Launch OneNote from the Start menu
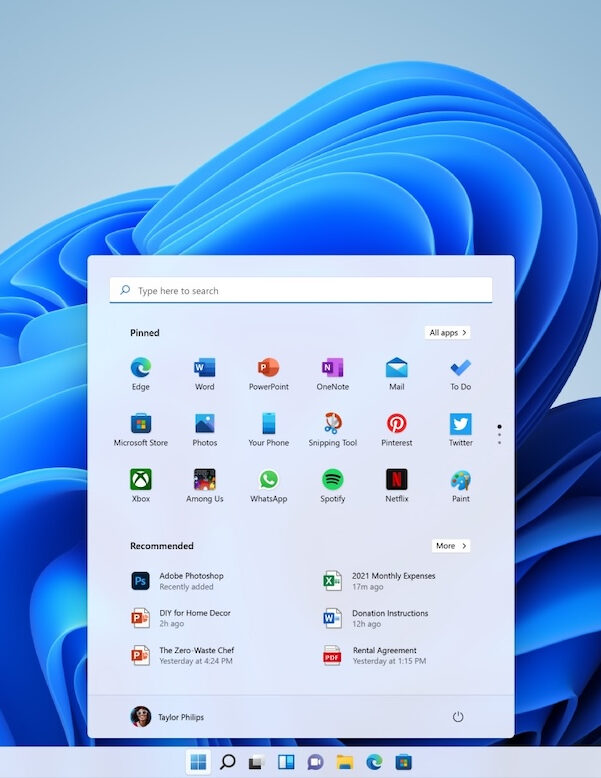This screenshot has width=601, height=778. point(332,368)
